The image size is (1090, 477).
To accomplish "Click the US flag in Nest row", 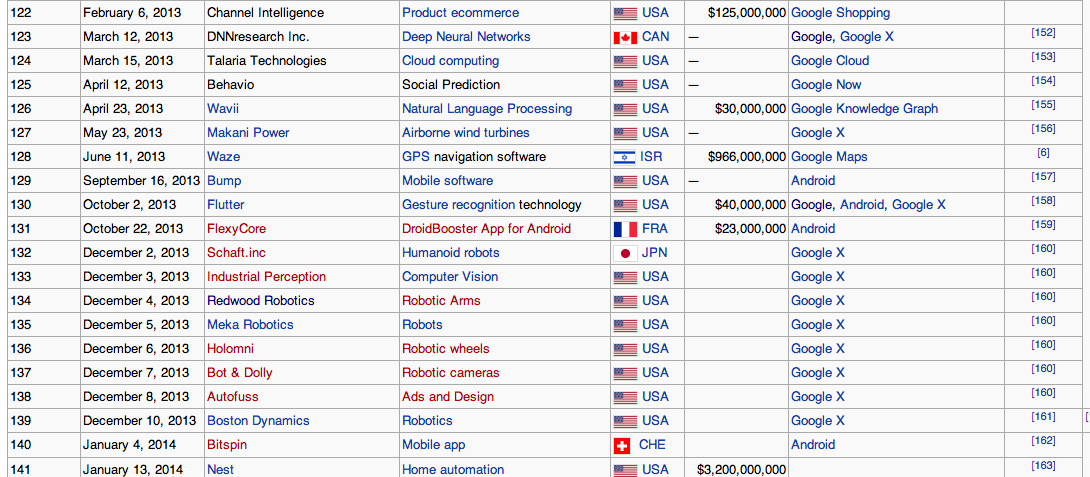I will 625,470.
